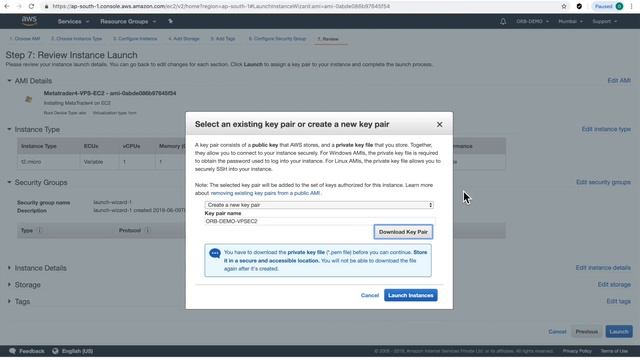Click the Edit tags link
640x360 pixels.
pos(618,301)
